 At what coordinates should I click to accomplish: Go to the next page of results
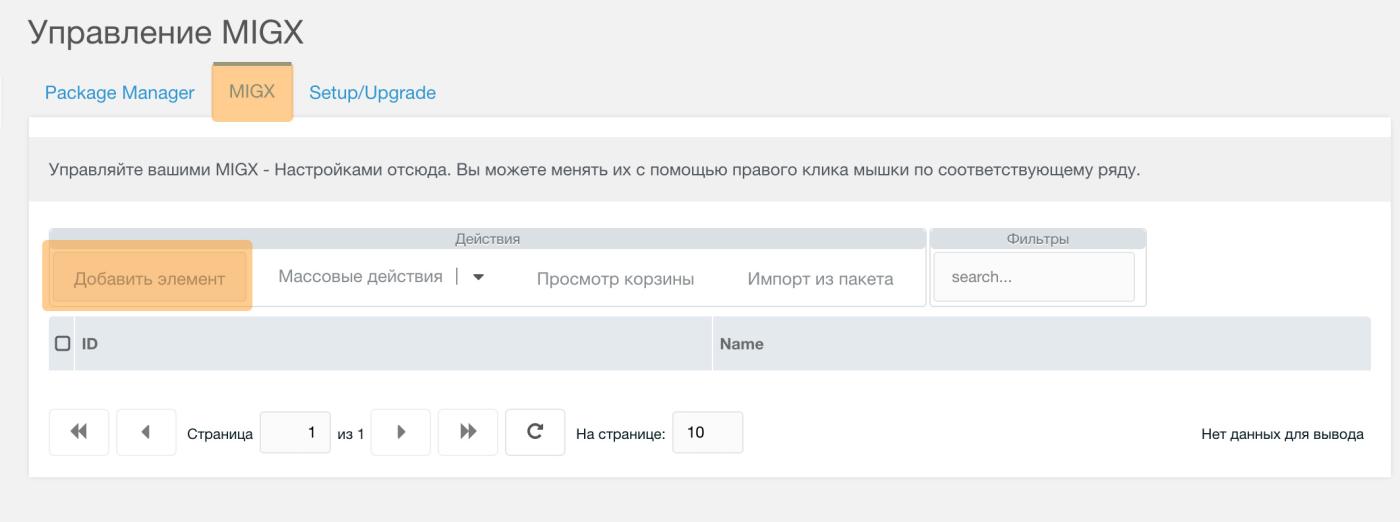401,433
